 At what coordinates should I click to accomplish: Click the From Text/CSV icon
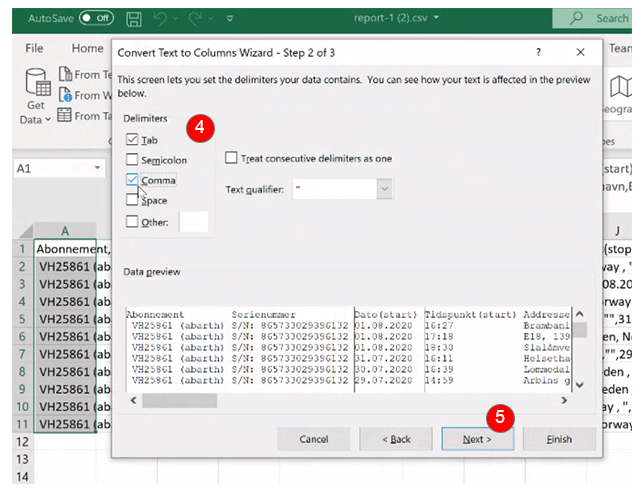(65, 74)
